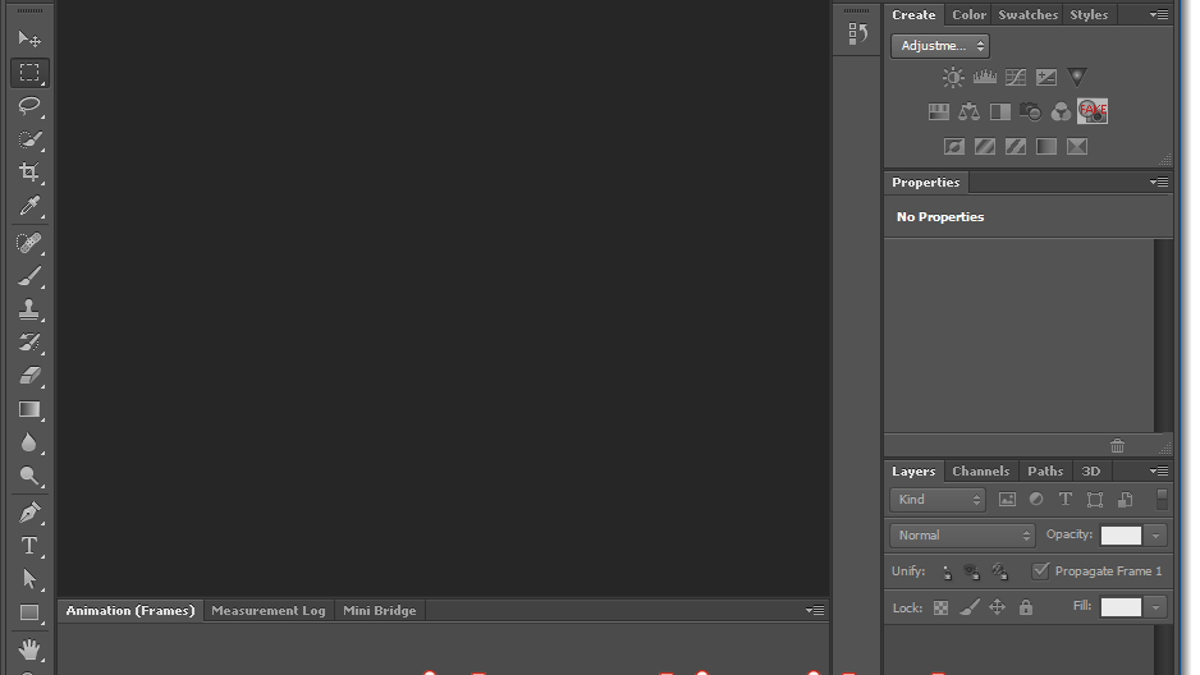This screenshot has height=675, width=1200.
Task: Open the Animation panel flyout menu
Action: tap(815, 610)
